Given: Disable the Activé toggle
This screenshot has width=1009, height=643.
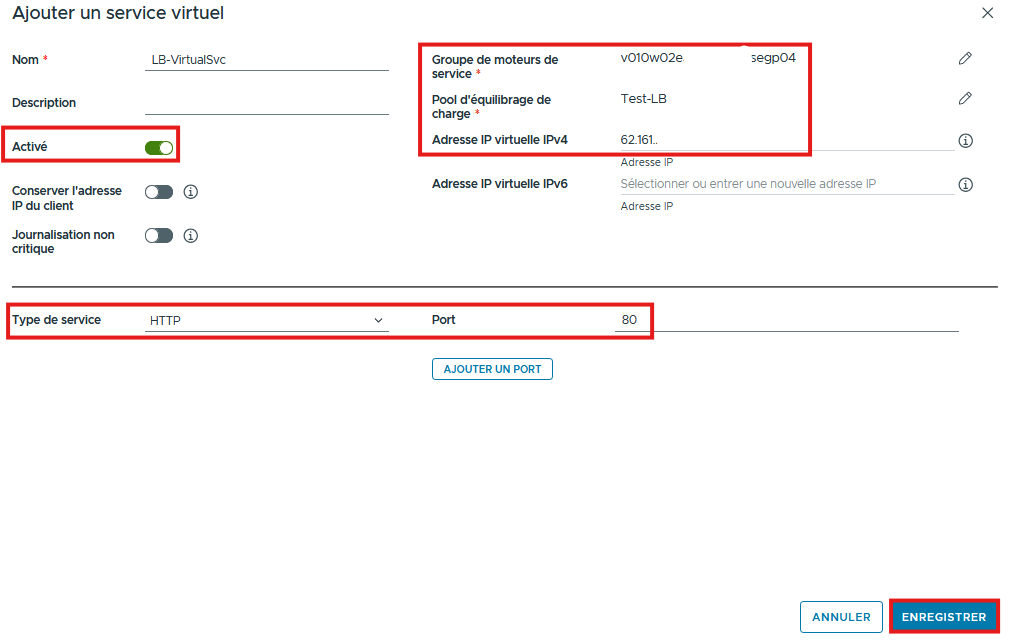Looking at the screenshot, I should 159,148.
